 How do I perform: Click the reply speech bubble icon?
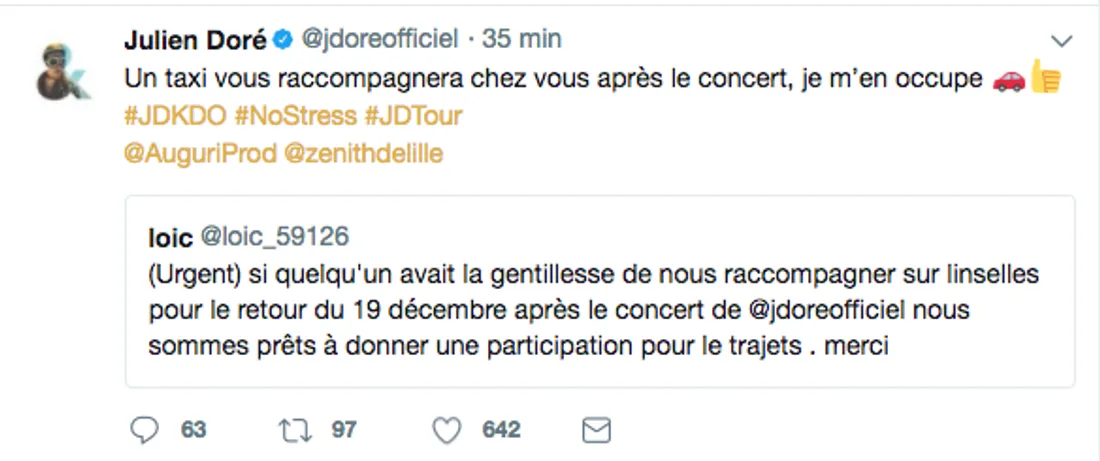pyautogui.click(x=146, y=430)
